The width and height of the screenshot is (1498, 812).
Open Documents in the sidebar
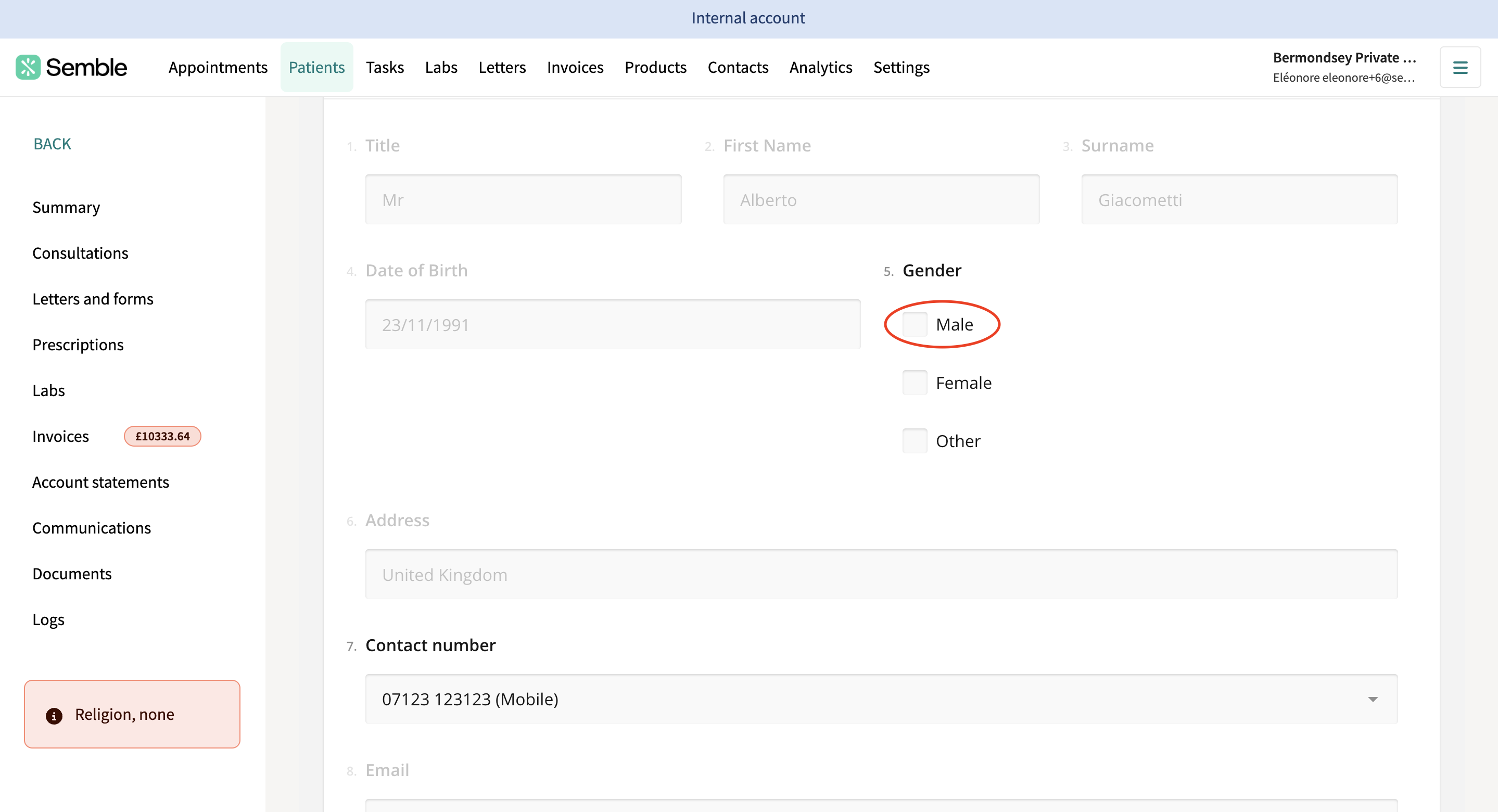coord(72,574)
